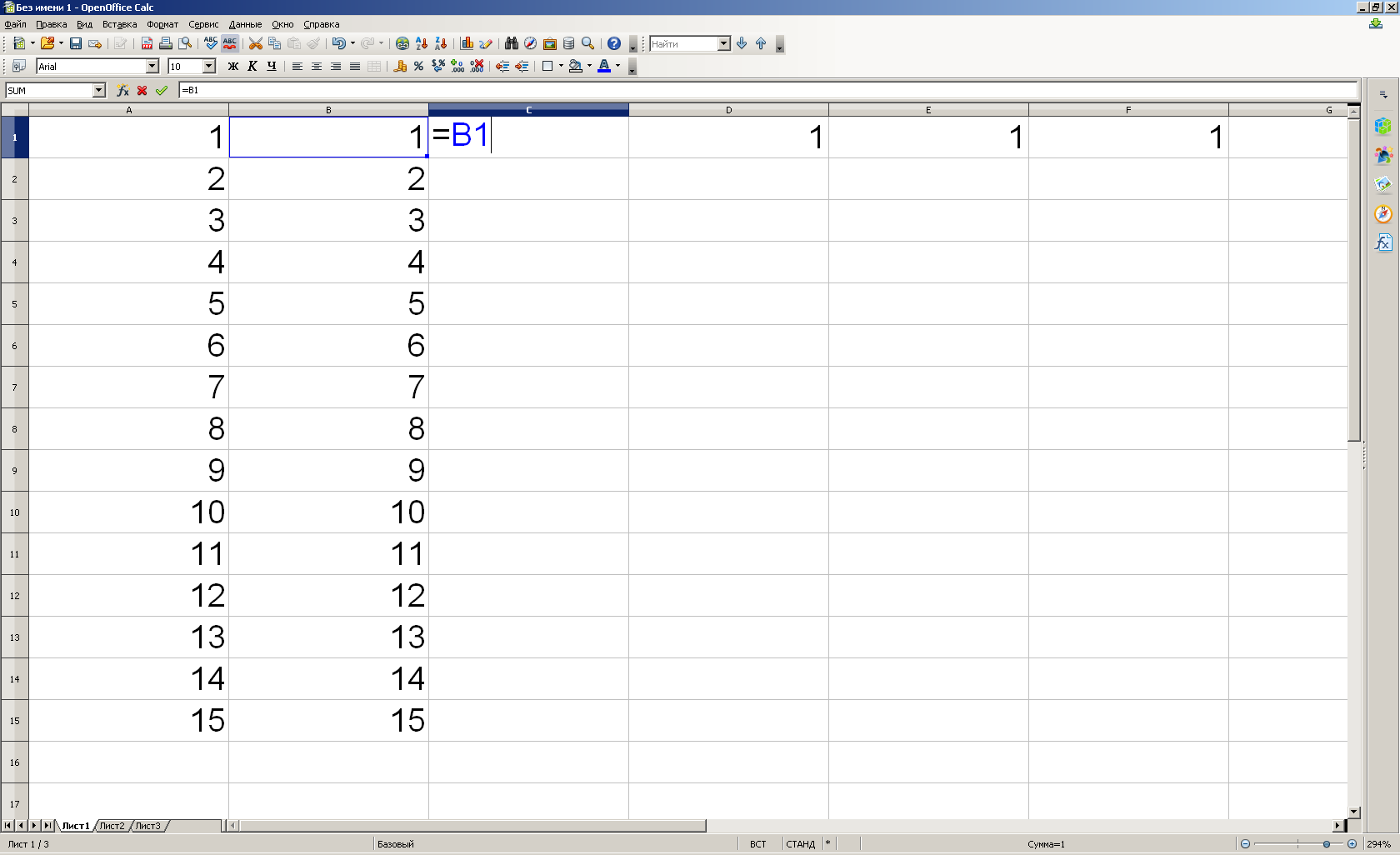1400x855 pixels.
Task: Apply Percent number format
Action: pos(419,67)
